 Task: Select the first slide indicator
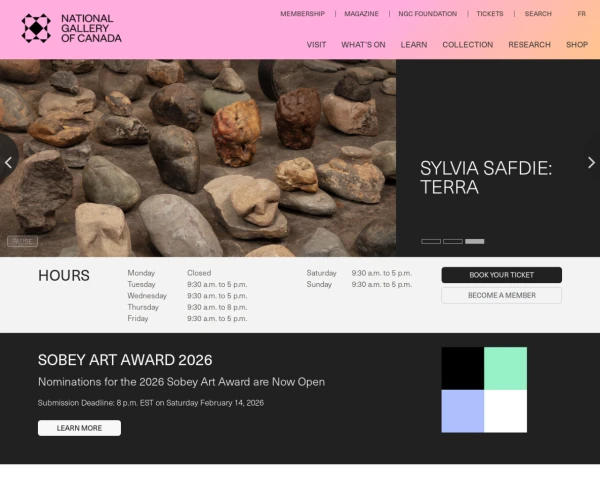(x=431, y=241)
